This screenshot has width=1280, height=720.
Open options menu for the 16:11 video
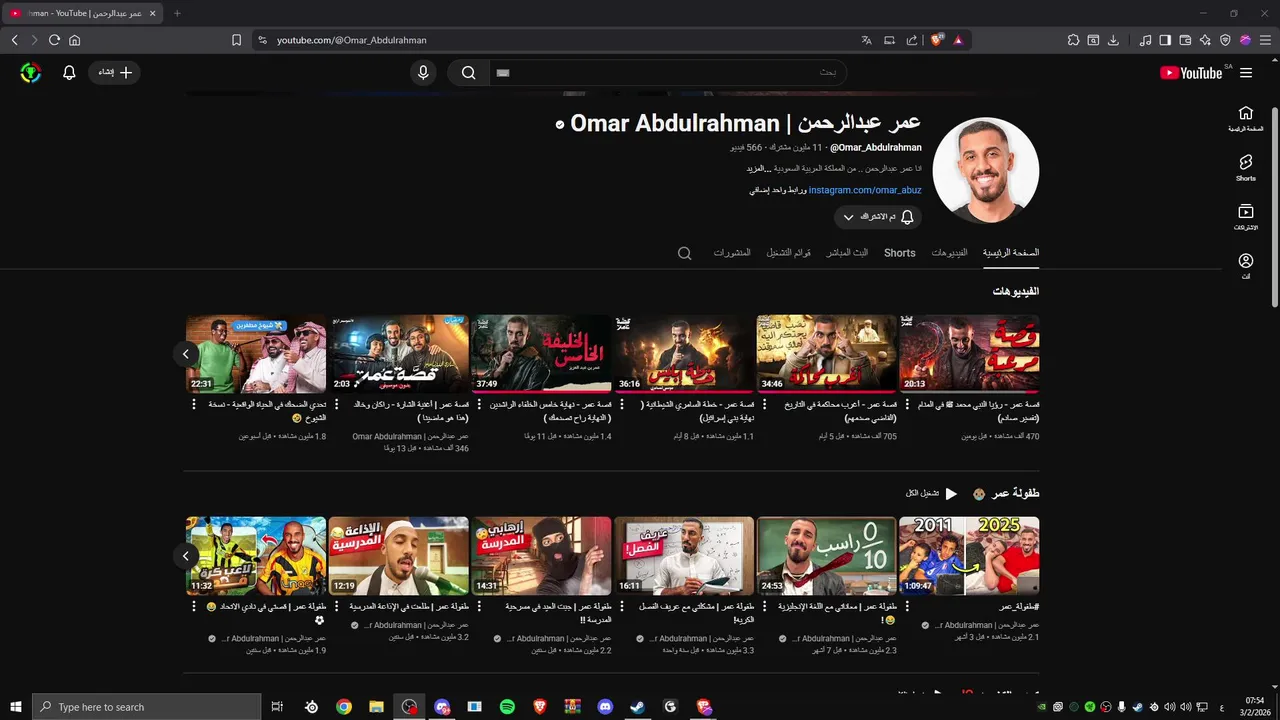[x=622, y=607]
